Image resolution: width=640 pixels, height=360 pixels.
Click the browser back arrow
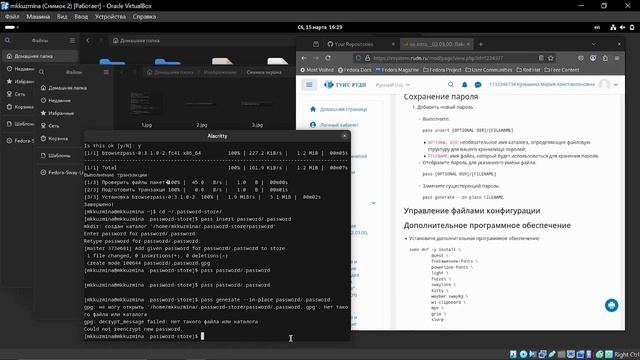(304, 58)
